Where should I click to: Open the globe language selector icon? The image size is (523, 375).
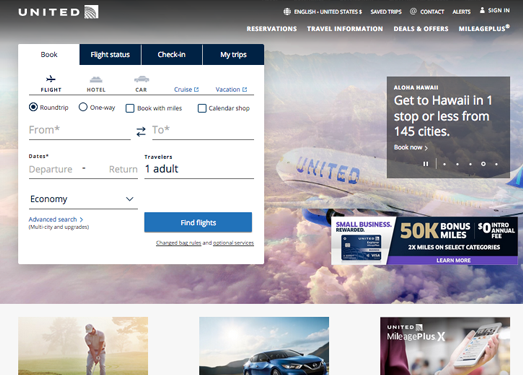[287, 11]
